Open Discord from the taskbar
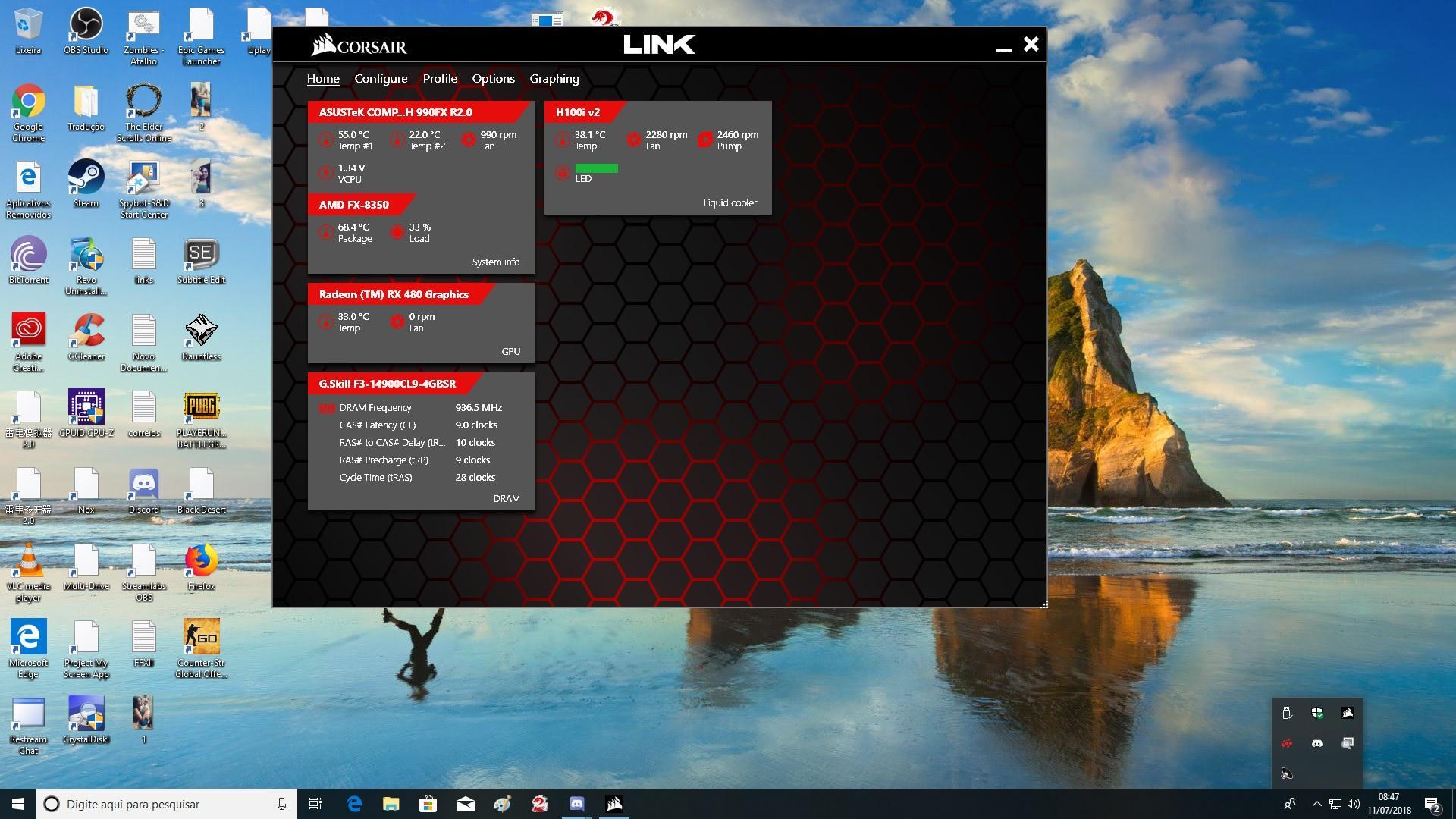1456x819 pixels. [x=577, y=804]
